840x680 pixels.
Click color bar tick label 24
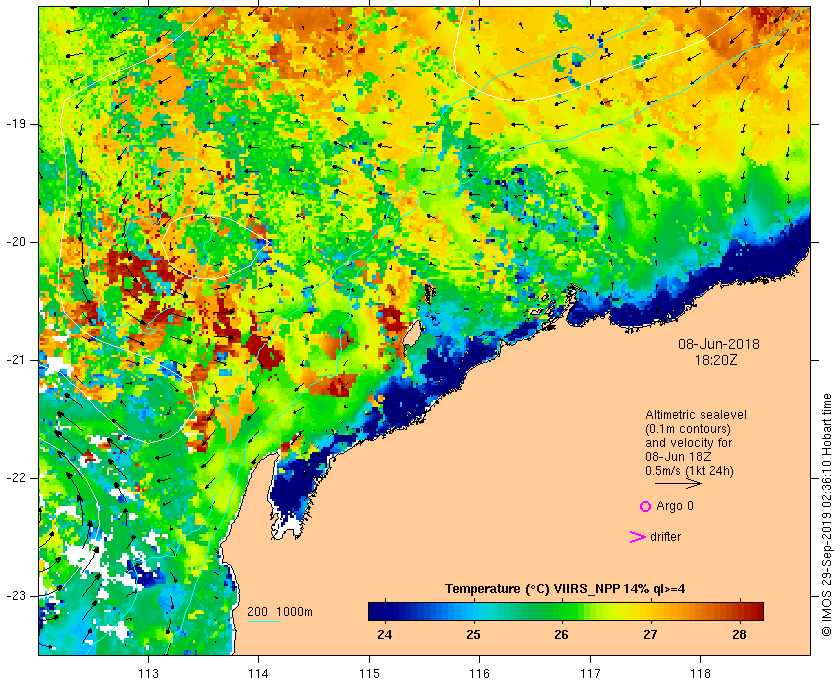(x=385, y=635)
